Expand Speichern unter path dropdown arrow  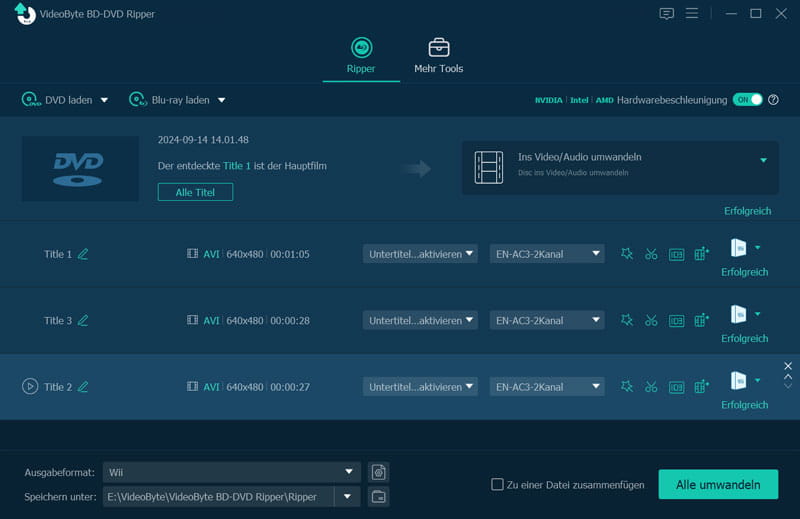[347, 497]
